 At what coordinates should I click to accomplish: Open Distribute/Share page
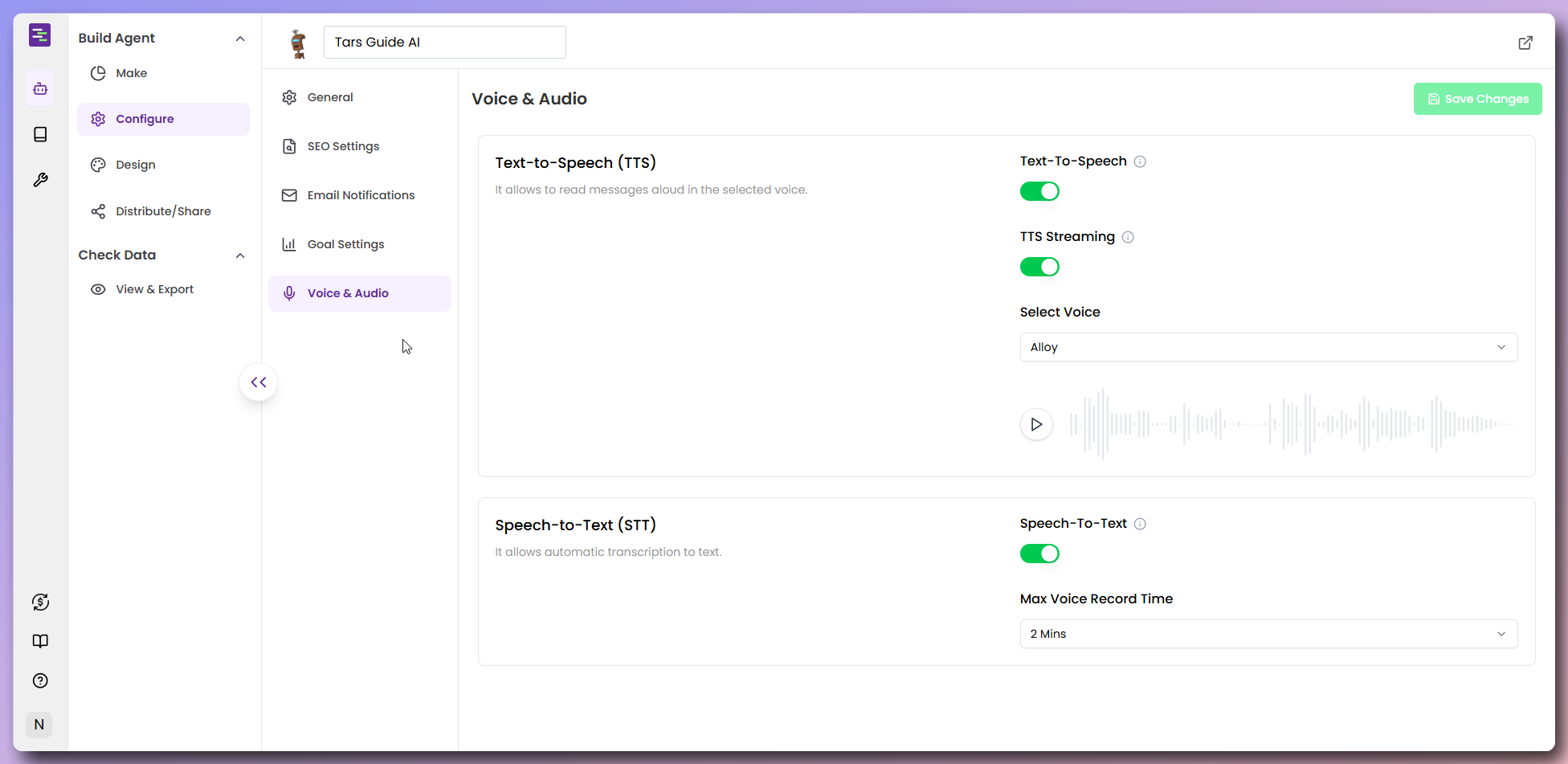click(163, 211)
